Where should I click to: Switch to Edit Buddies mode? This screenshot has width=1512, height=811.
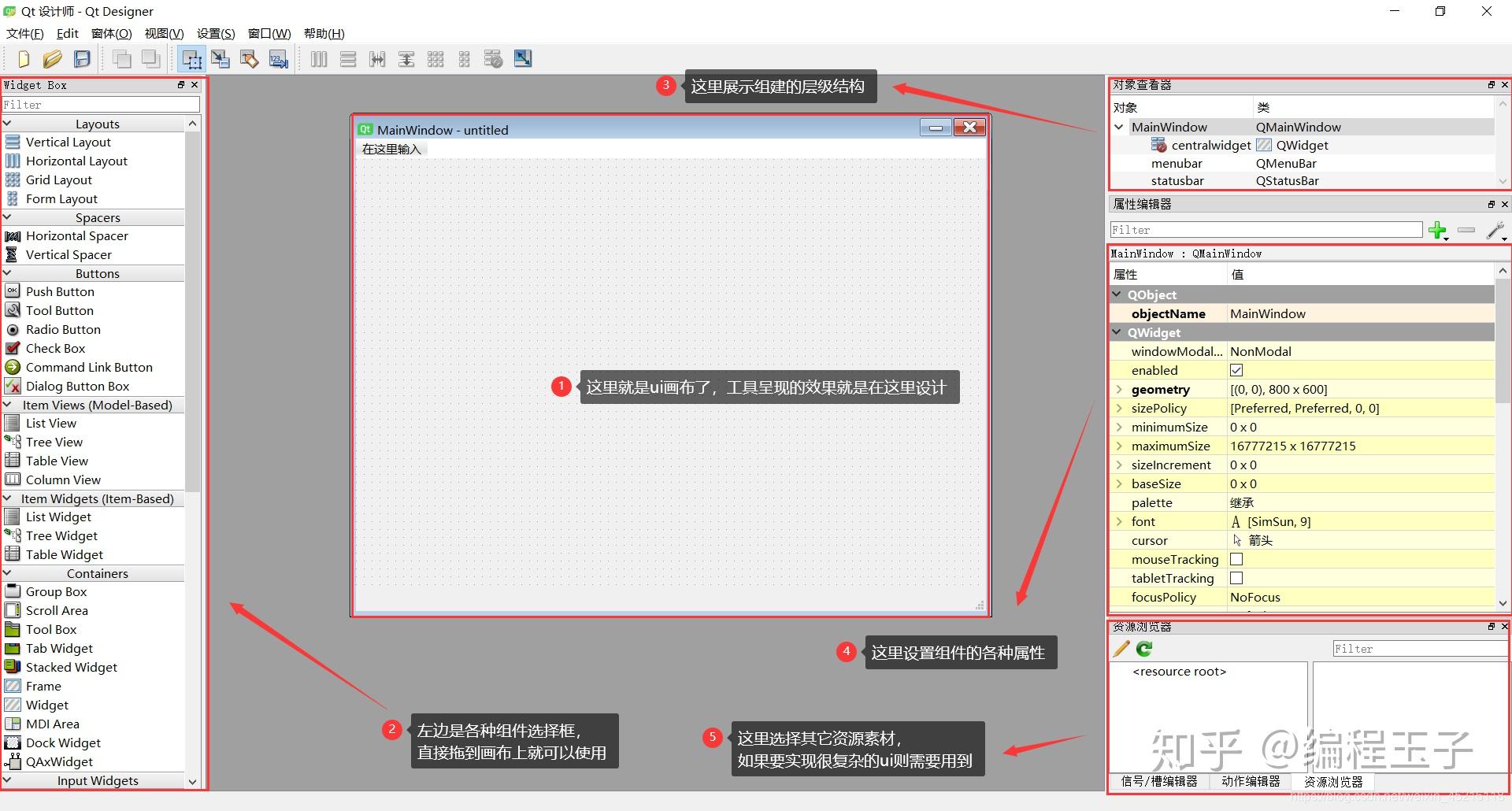249,59
